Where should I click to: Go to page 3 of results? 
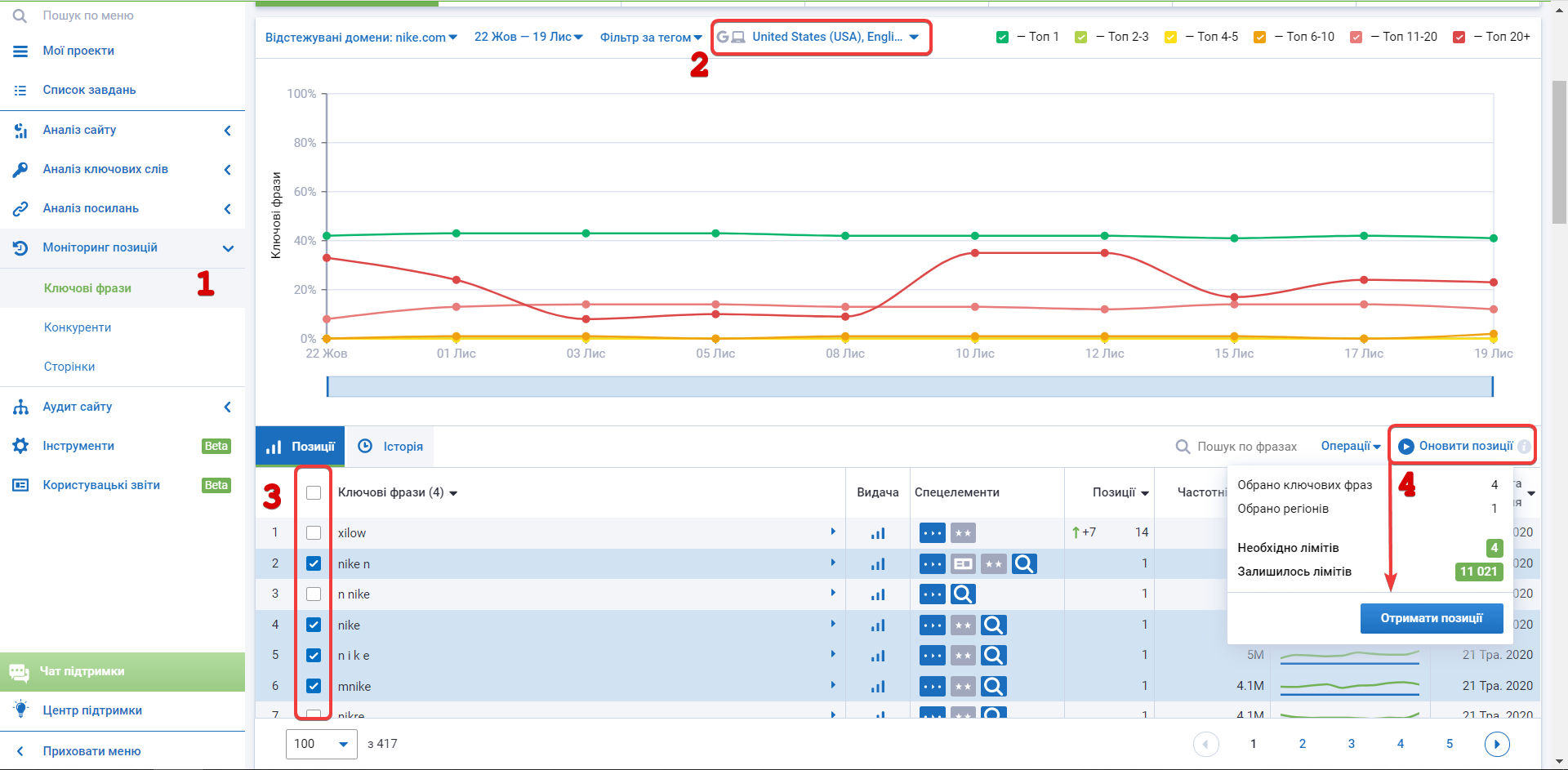[x=1352, y=744]
